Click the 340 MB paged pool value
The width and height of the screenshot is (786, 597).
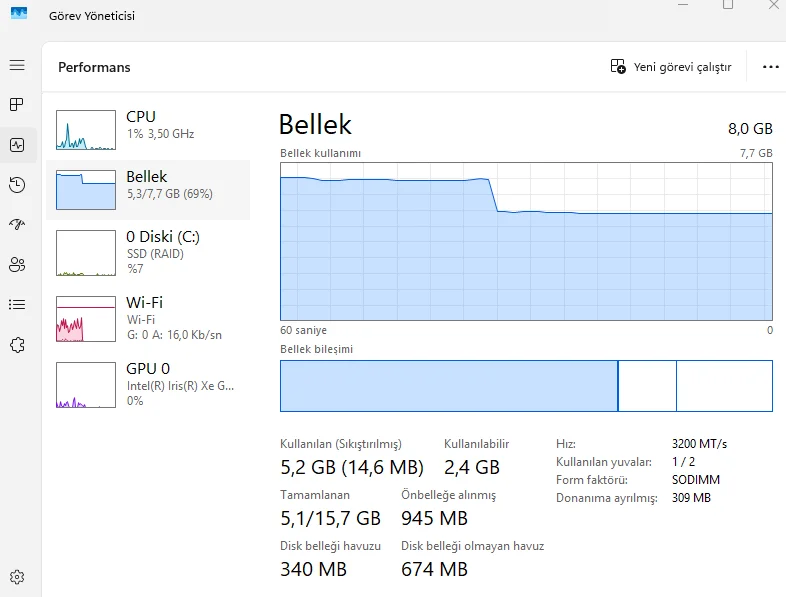tap(313, 569)
